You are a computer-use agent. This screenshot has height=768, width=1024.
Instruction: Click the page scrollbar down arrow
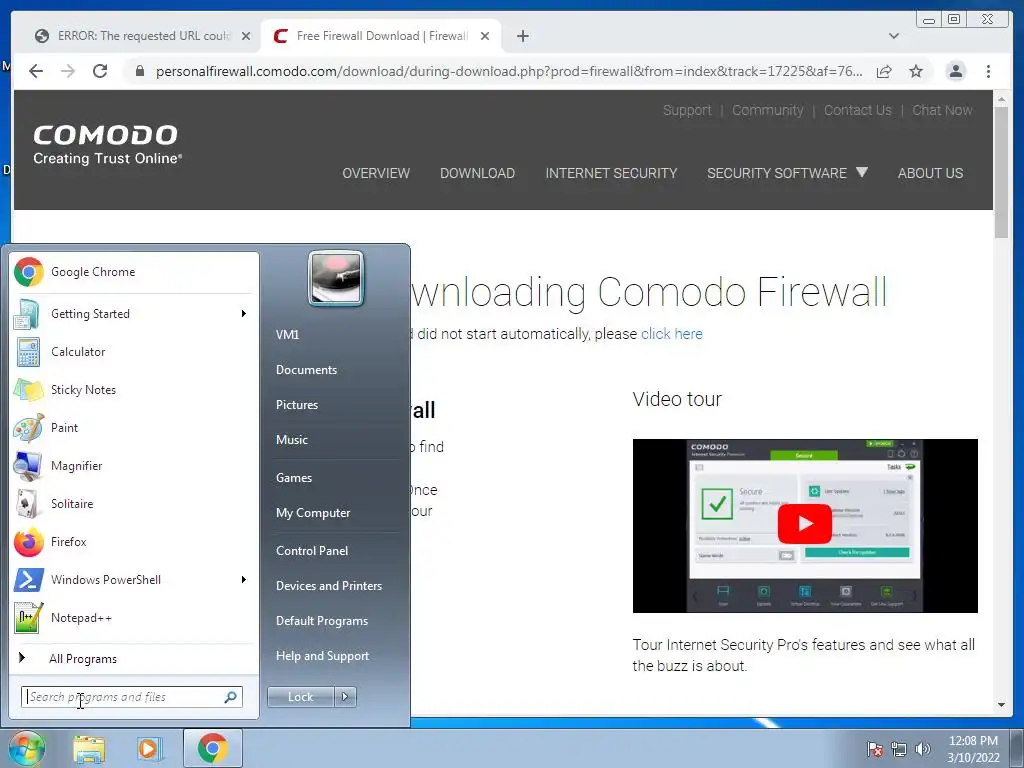(x=1001, y=705)
